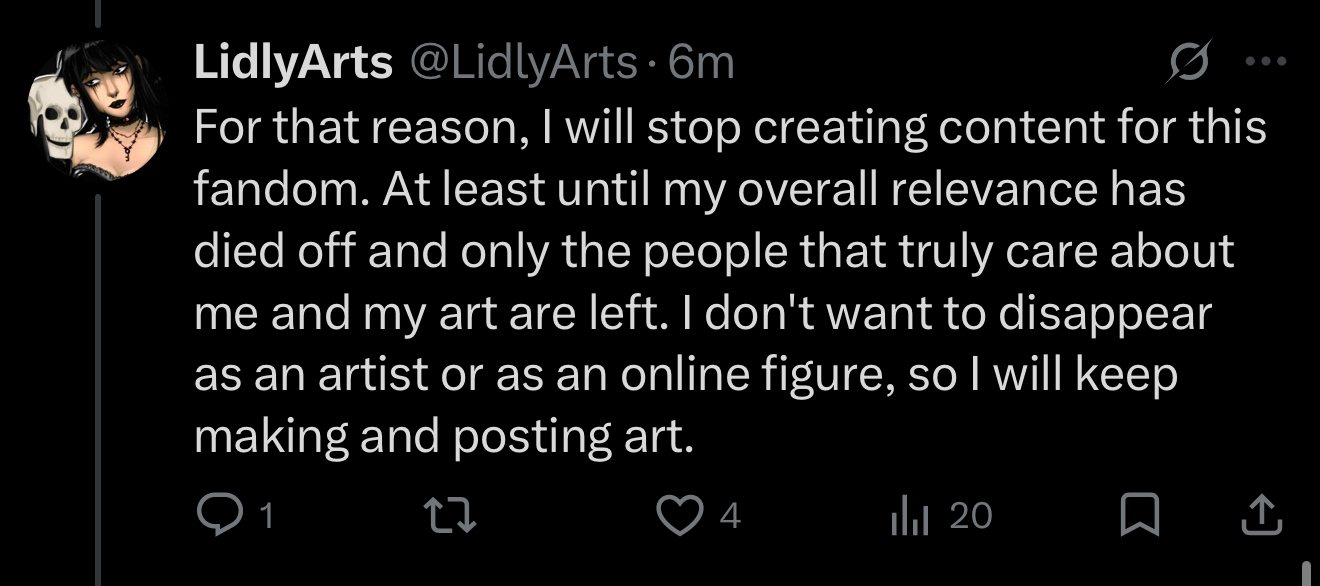Click the thread line below the avatar
The width and height of the screenshot is (1320, 586).
[x=98, y=380]
